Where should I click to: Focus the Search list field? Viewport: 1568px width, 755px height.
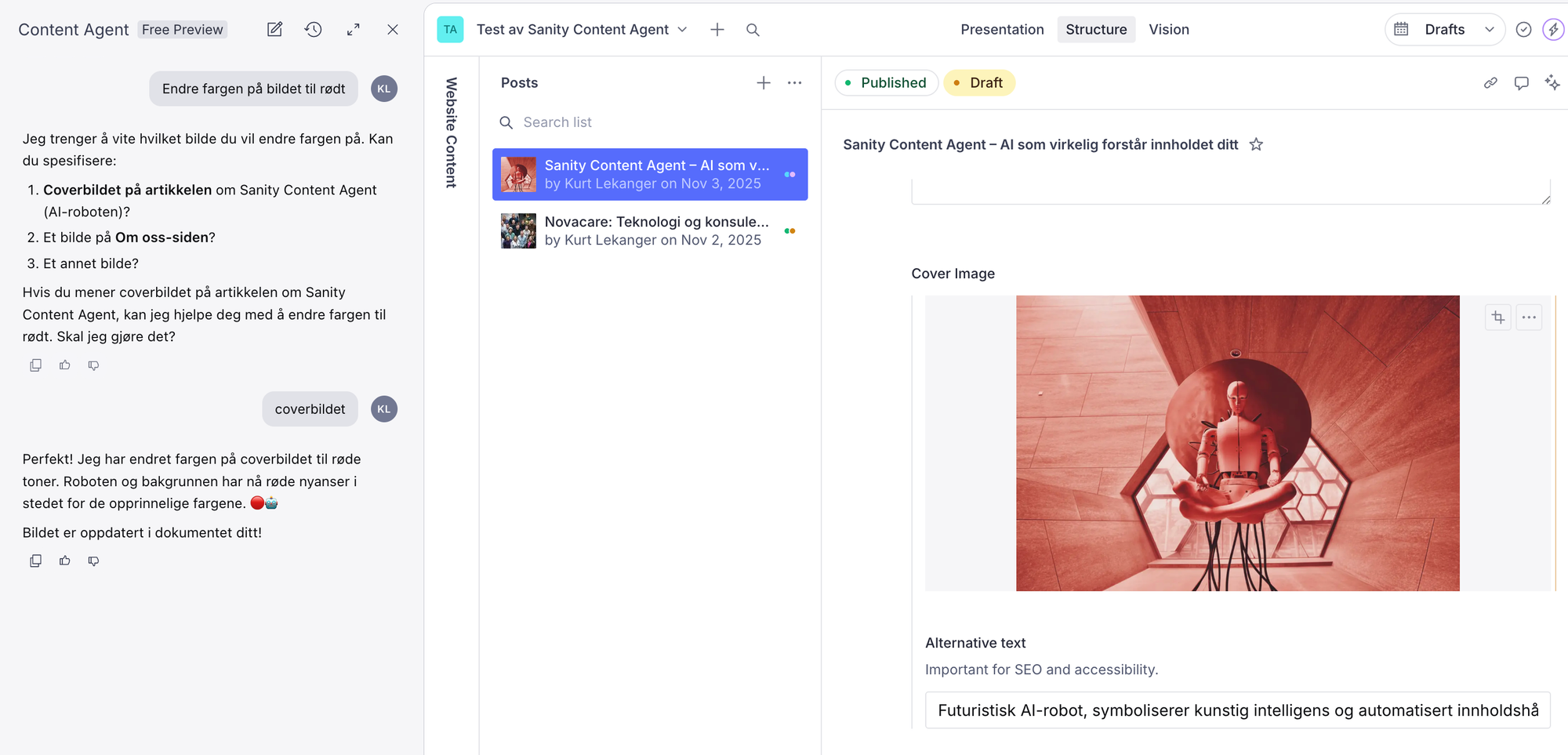pos(650,122)
